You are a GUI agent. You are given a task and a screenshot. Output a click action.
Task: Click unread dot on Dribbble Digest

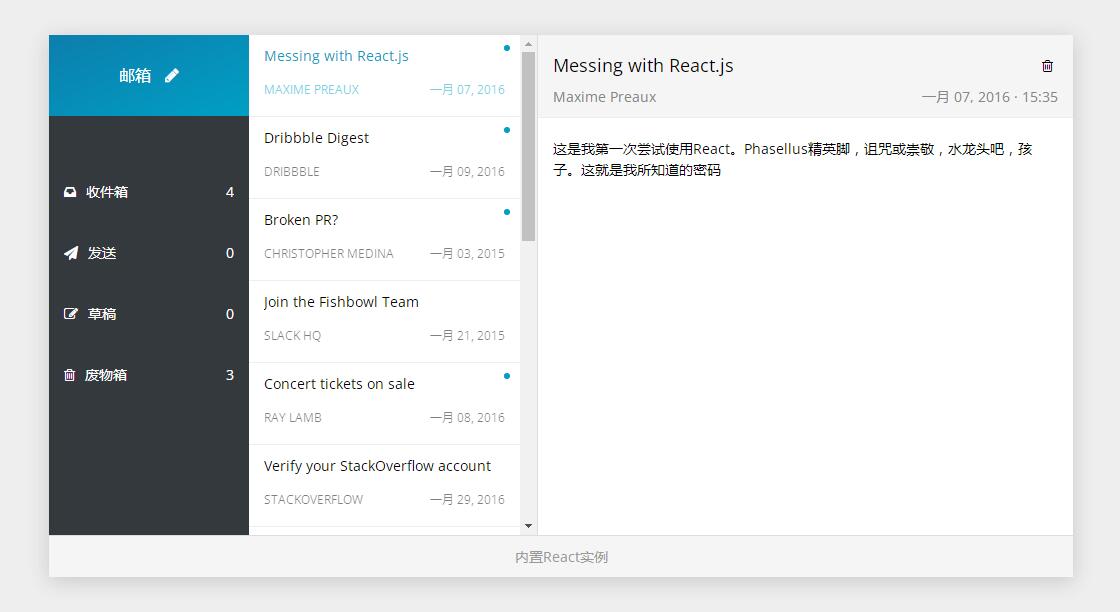click(x=507, y=130)
